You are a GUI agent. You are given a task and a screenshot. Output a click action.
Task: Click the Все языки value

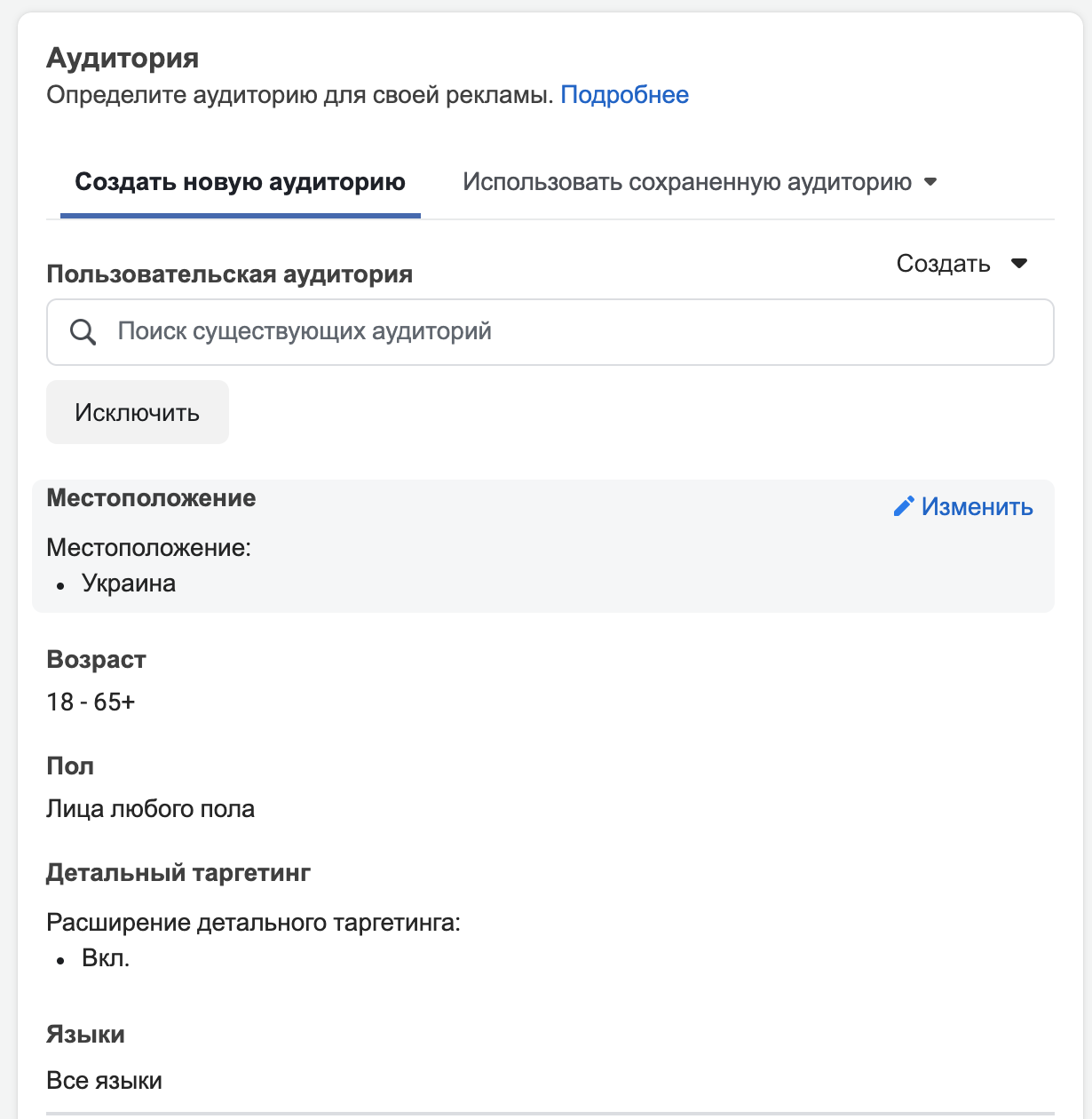[x=104, y=1081]
